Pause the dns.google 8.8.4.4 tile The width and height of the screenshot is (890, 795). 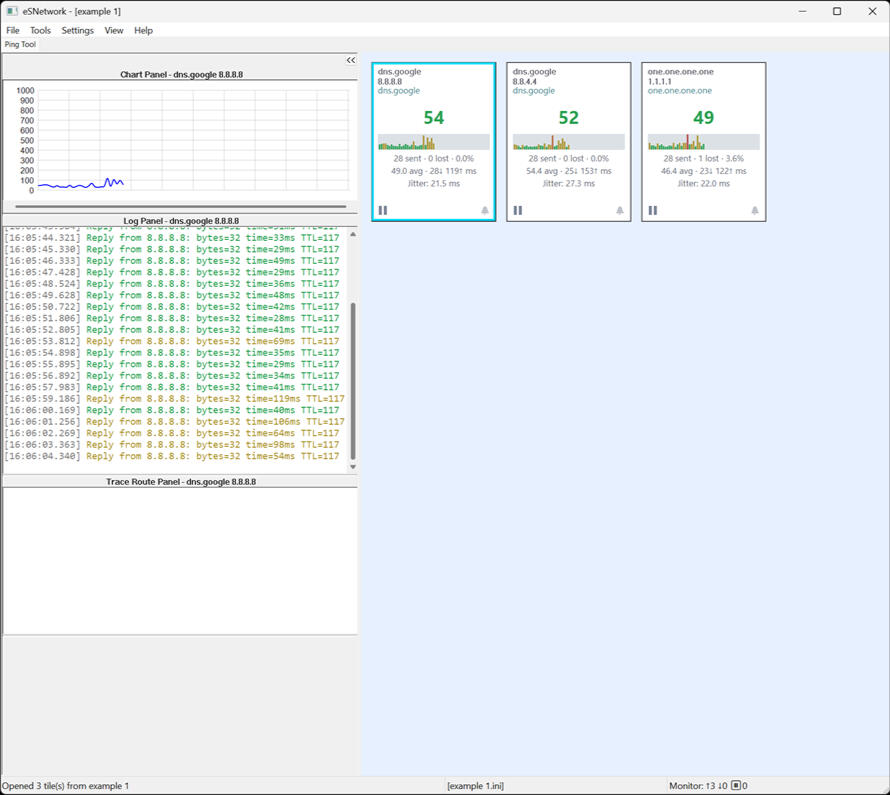pos(518,211)
